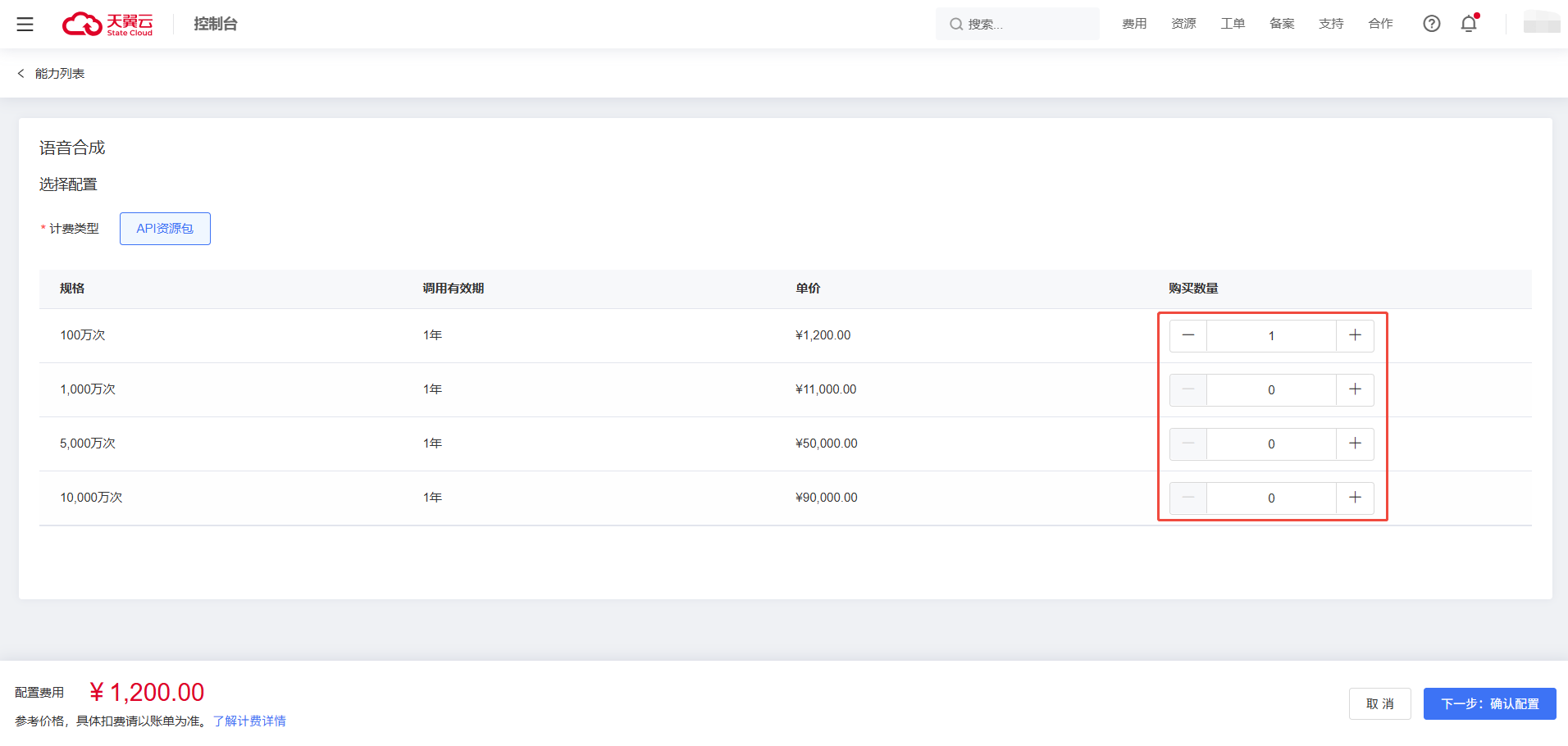The image size is (1568, 746).
Task: Open the 了解计费详情 link
Action: 249,721
